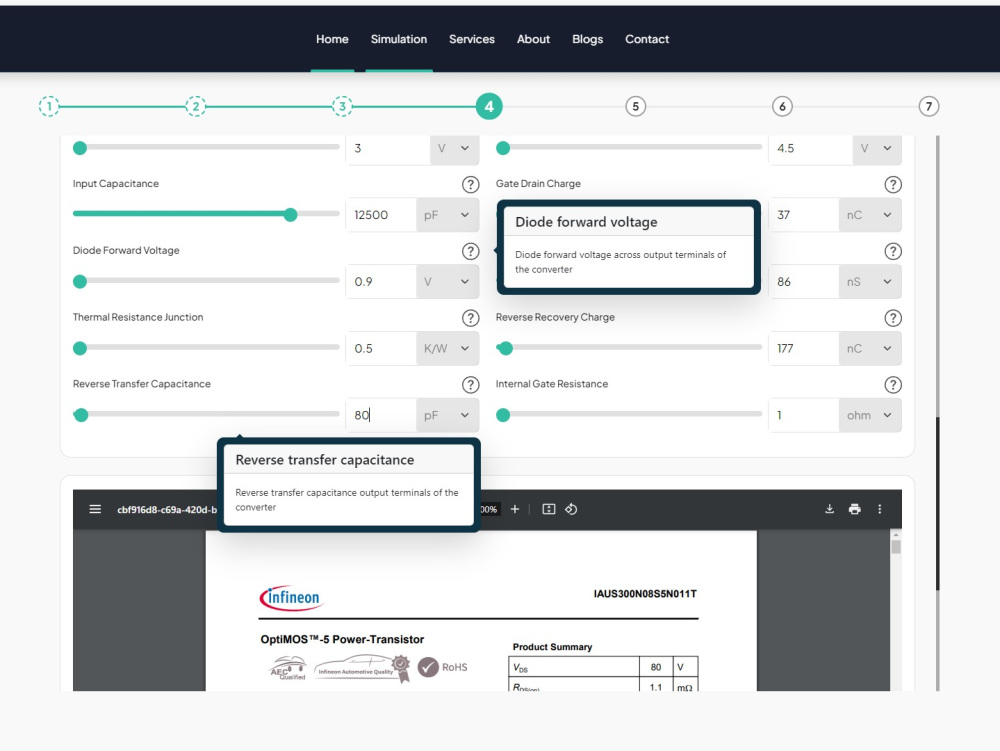Edit the Reverse Recovery Charge value 177
1000x751 pixels.
click(804, 349)
